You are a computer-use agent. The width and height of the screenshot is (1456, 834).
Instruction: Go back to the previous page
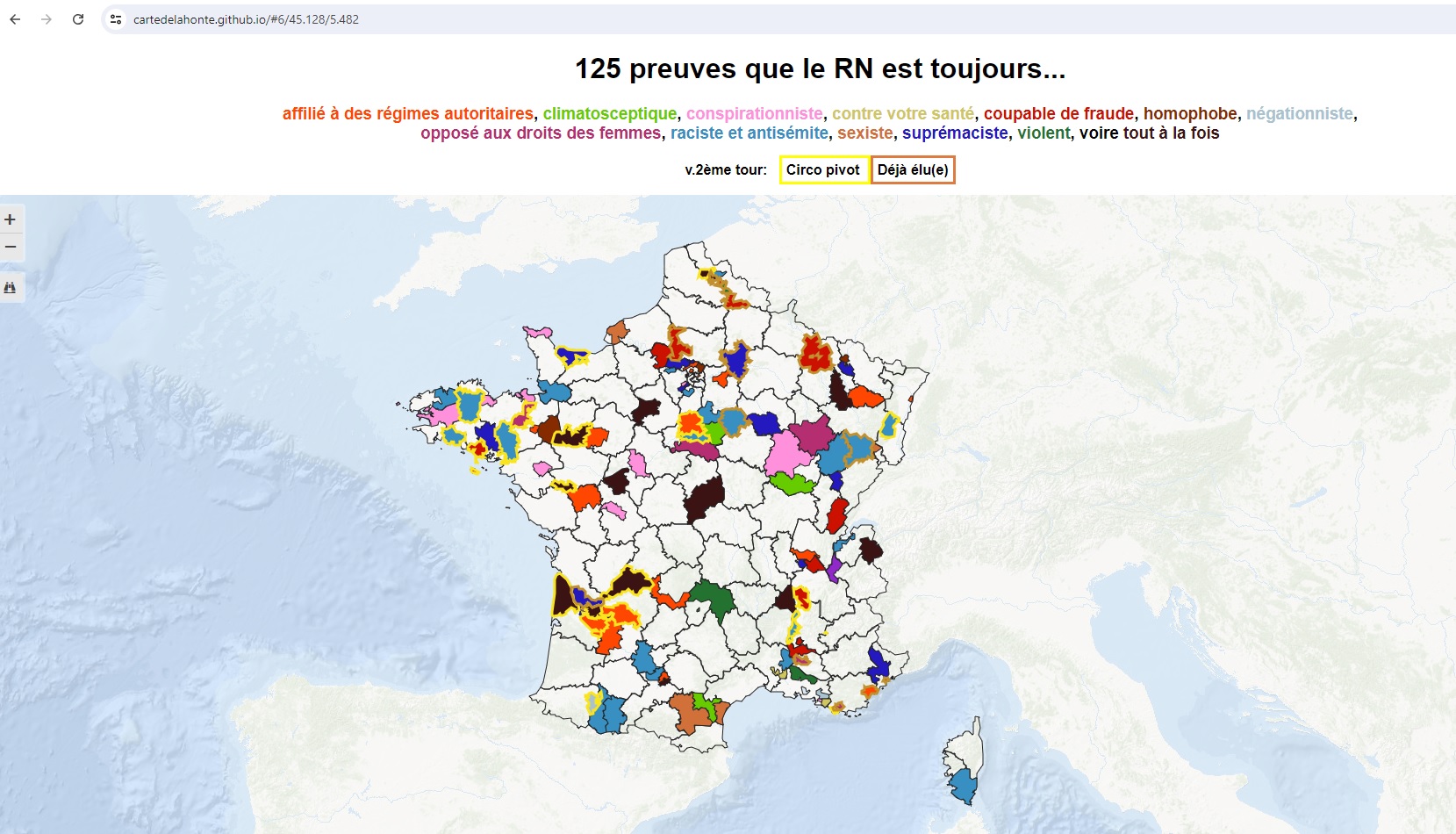tap(15, 19)
